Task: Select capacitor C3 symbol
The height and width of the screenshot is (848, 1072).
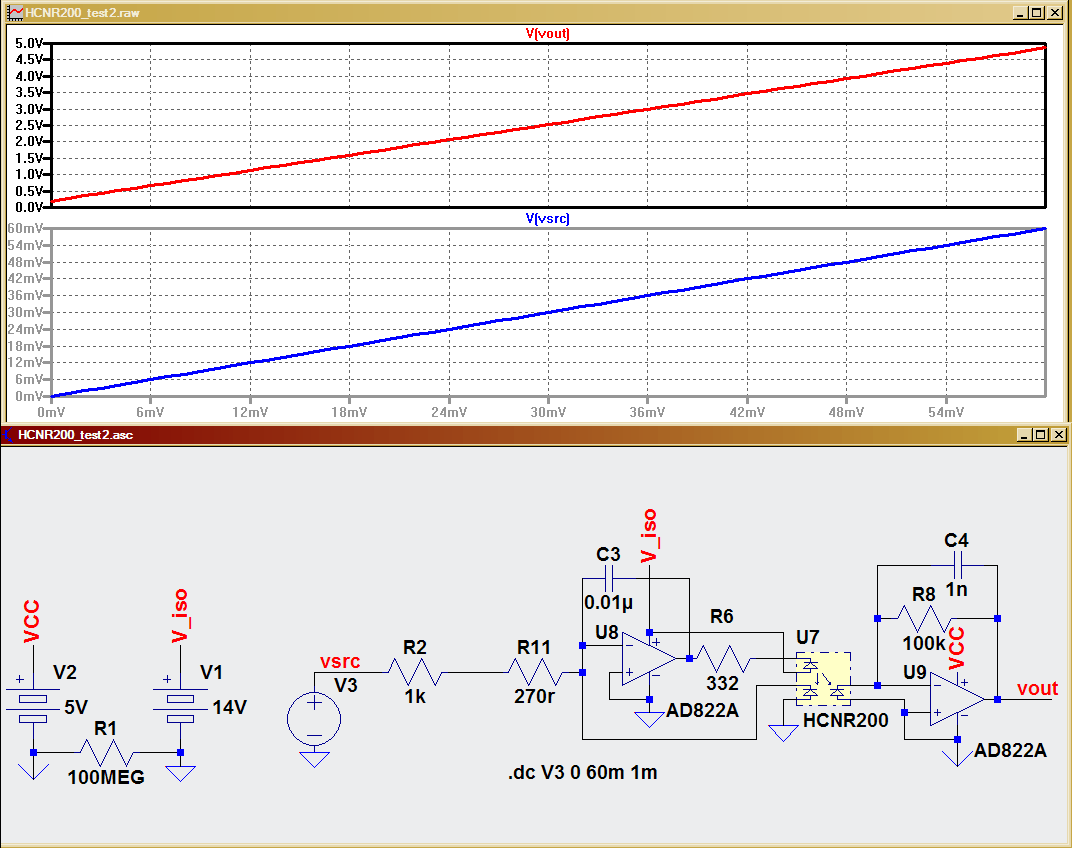Action: click(609, 581)
